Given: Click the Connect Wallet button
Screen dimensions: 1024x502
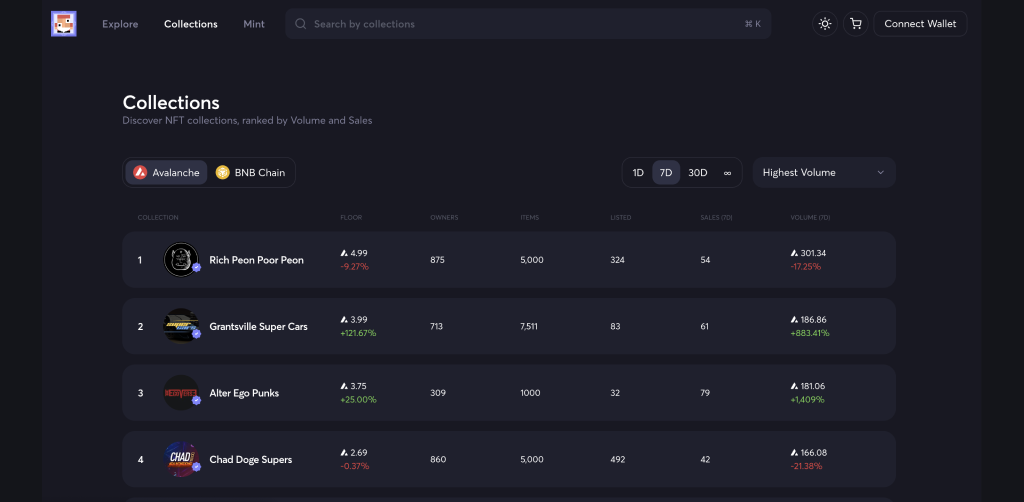Looking at the screenshot, I should click(x=920, y=24).
